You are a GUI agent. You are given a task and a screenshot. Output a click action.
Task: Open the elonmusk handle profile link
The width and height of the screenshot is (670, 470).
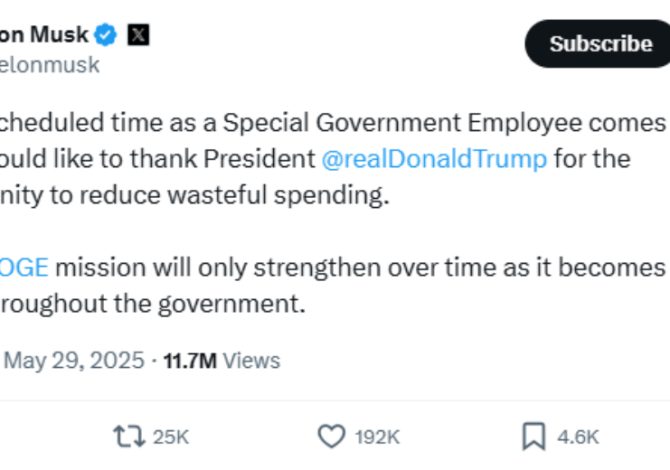click(50, 65)
